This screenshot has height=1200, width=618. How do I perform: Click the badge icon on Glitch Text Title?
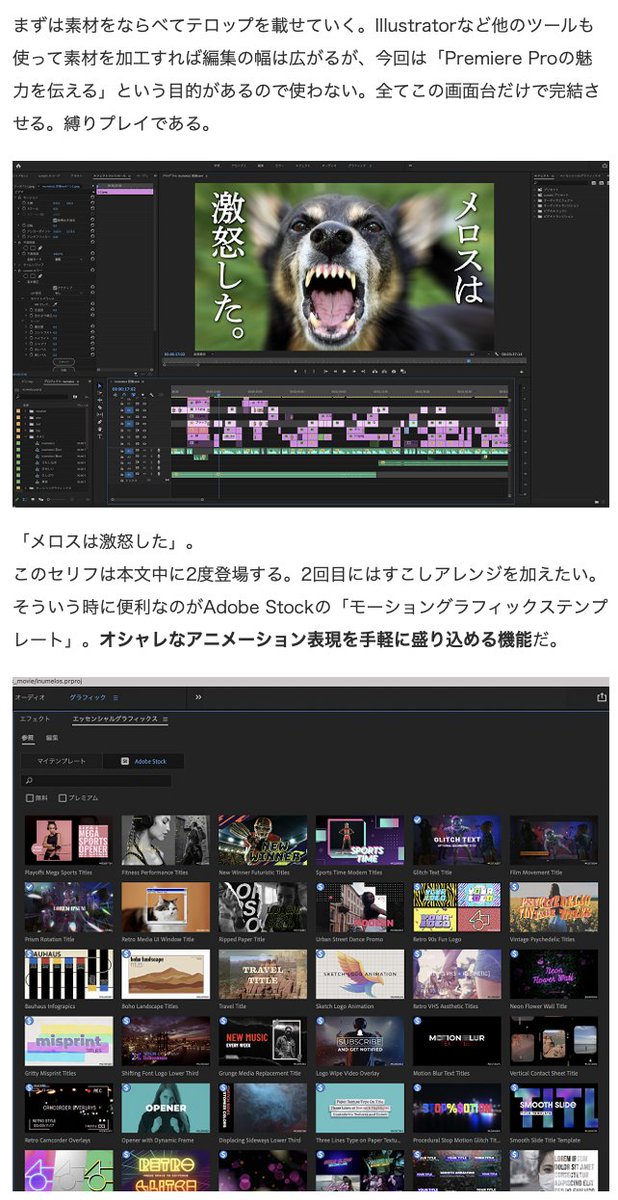pyautogui.click(x=418, y=821)
